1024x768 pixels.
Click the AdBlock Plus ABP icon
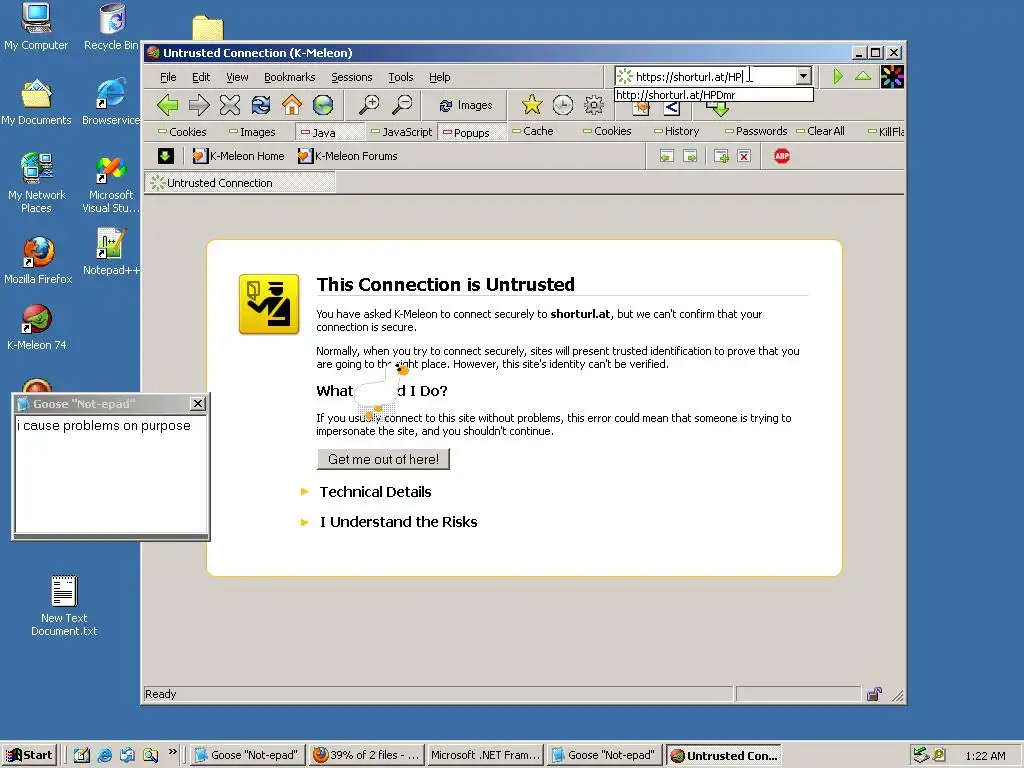point(782,156)
